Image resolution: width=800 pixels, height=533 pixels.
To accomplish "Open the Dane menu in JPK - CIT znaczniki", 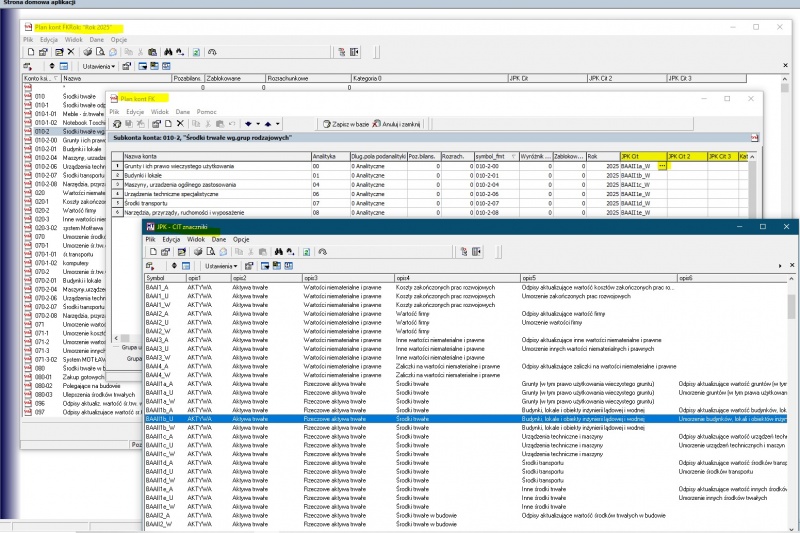I will click(x=217, y=240).
